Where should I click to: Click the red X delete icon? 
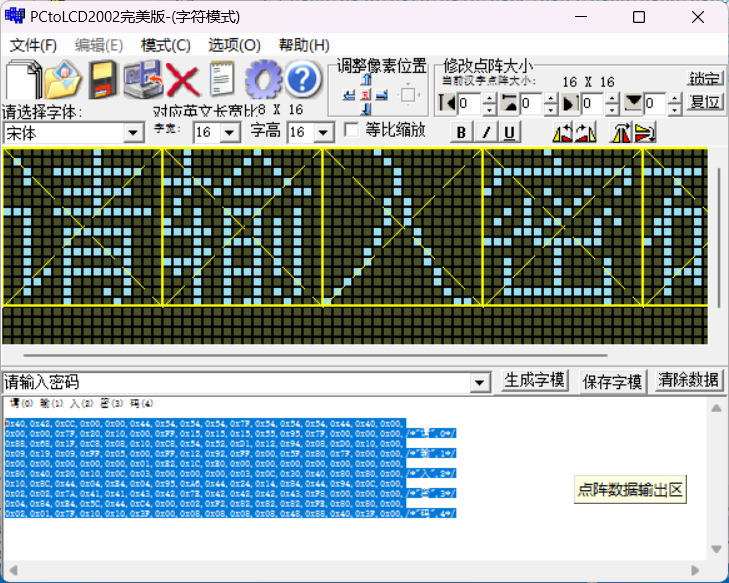pos(183,80)
